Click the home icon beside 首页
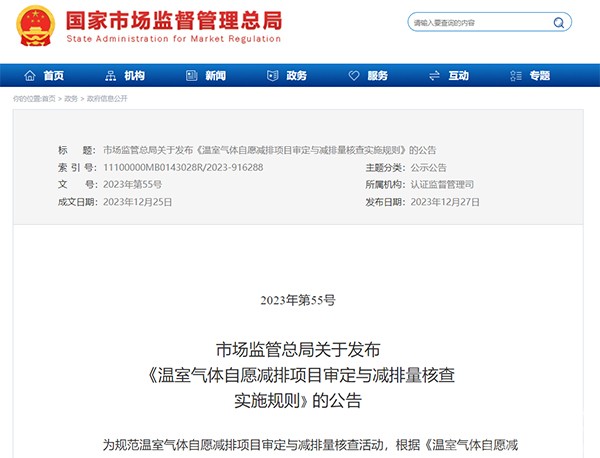This screenshot has height=458, width=600. click(x=30, y=76)
